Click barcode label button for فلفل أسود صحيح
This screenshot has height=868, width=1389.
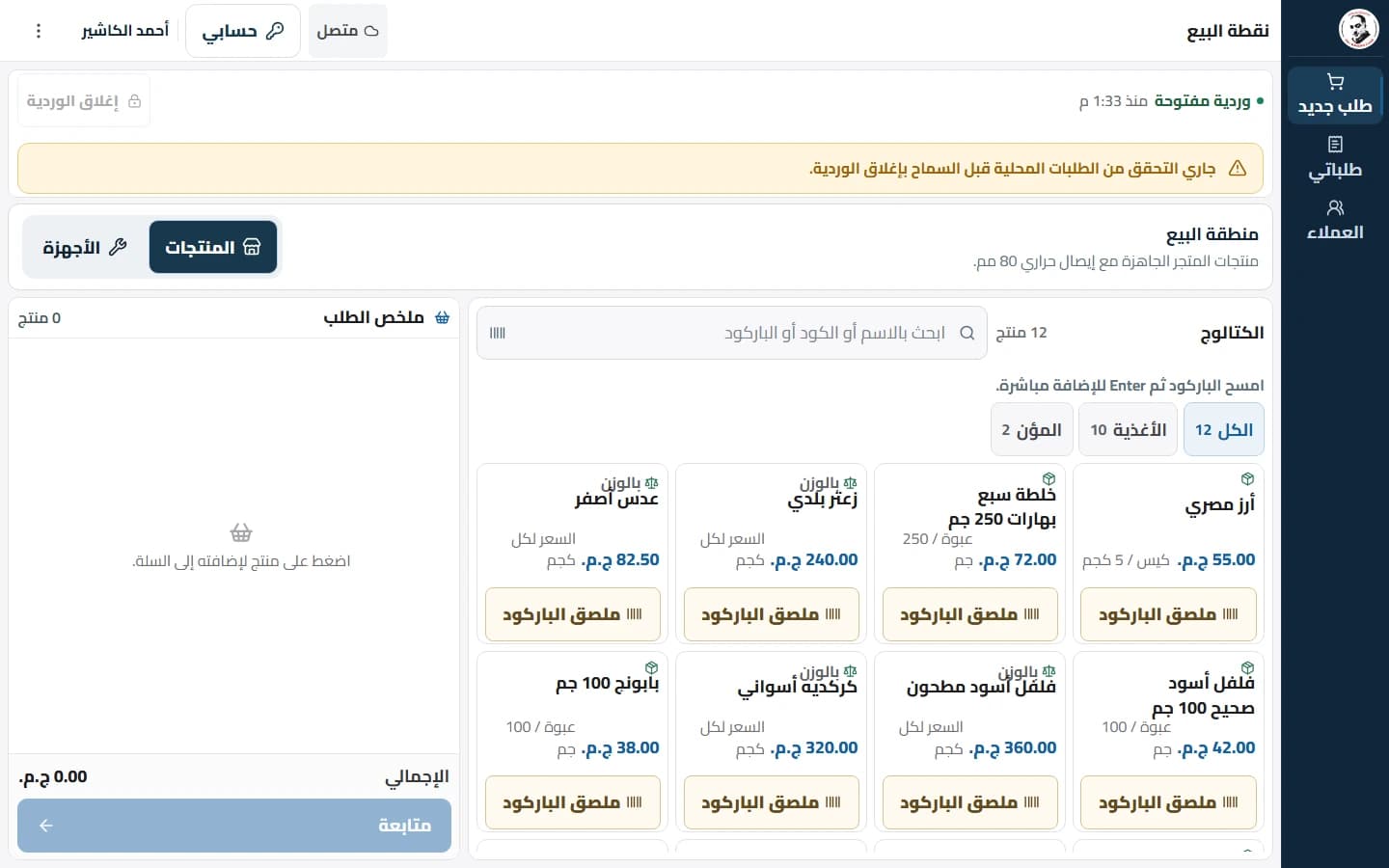click(x=1168, y=802)
